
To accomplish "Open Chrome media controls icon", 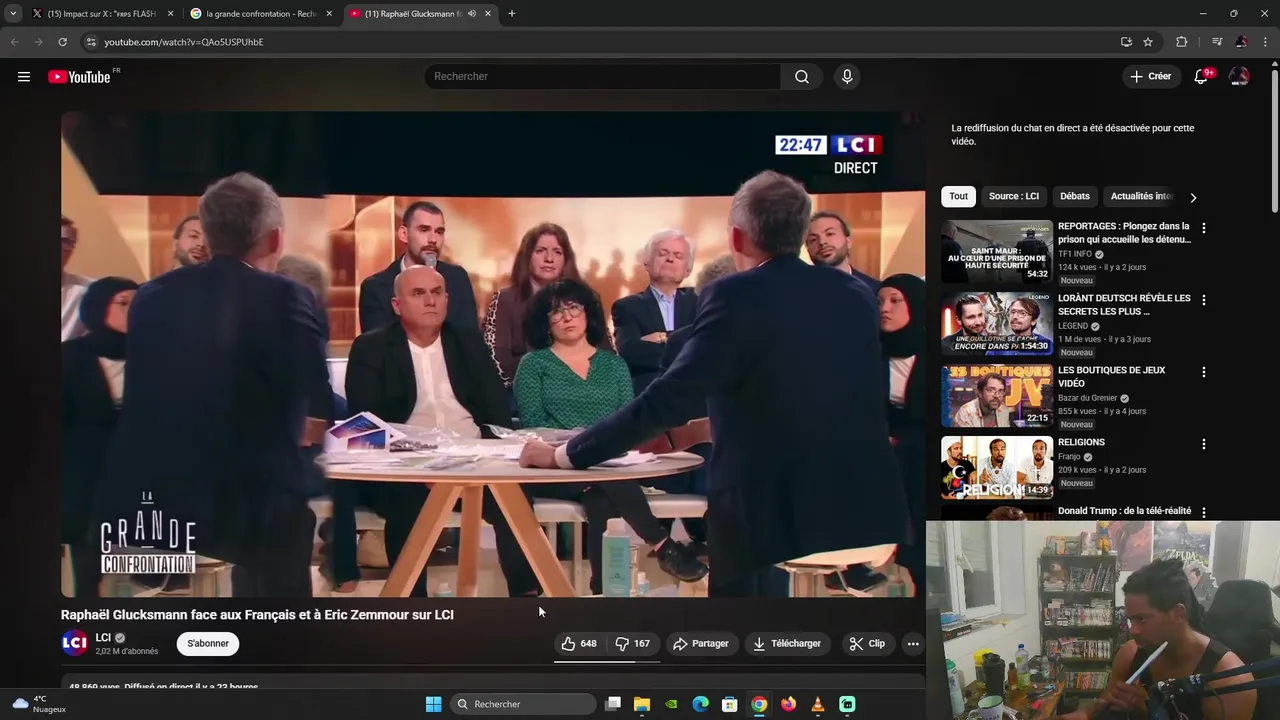I will 1216,42.
